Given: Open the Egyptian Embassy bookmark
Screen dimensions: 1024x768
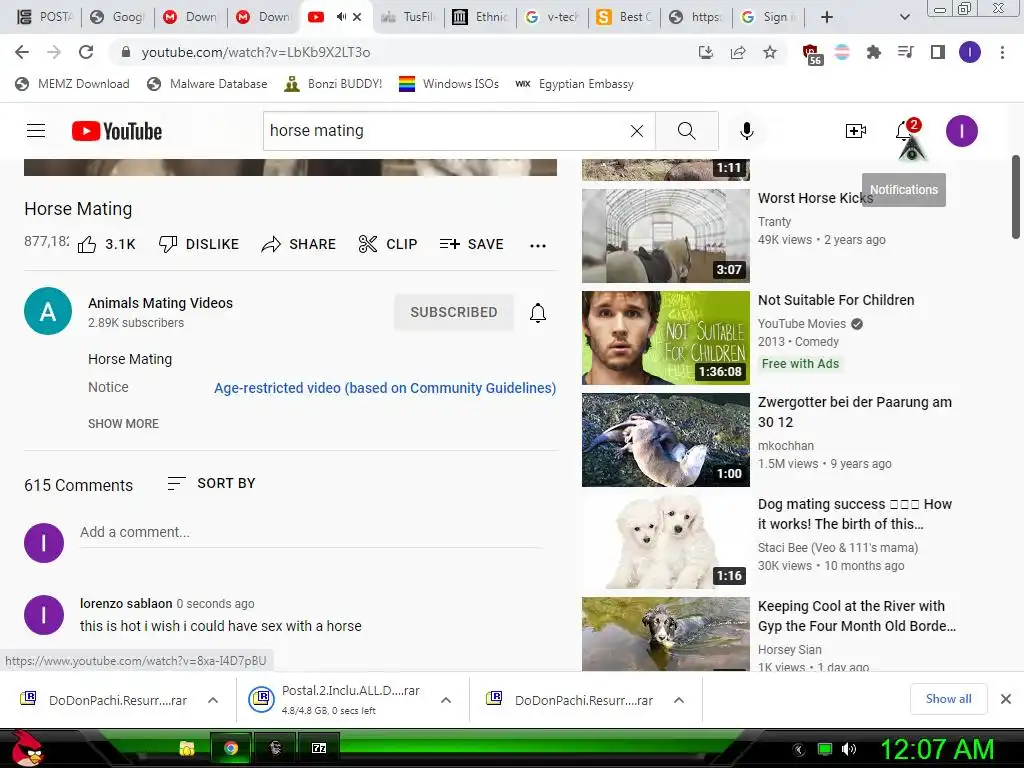Looking at the screenshot, I should point(575,84).
